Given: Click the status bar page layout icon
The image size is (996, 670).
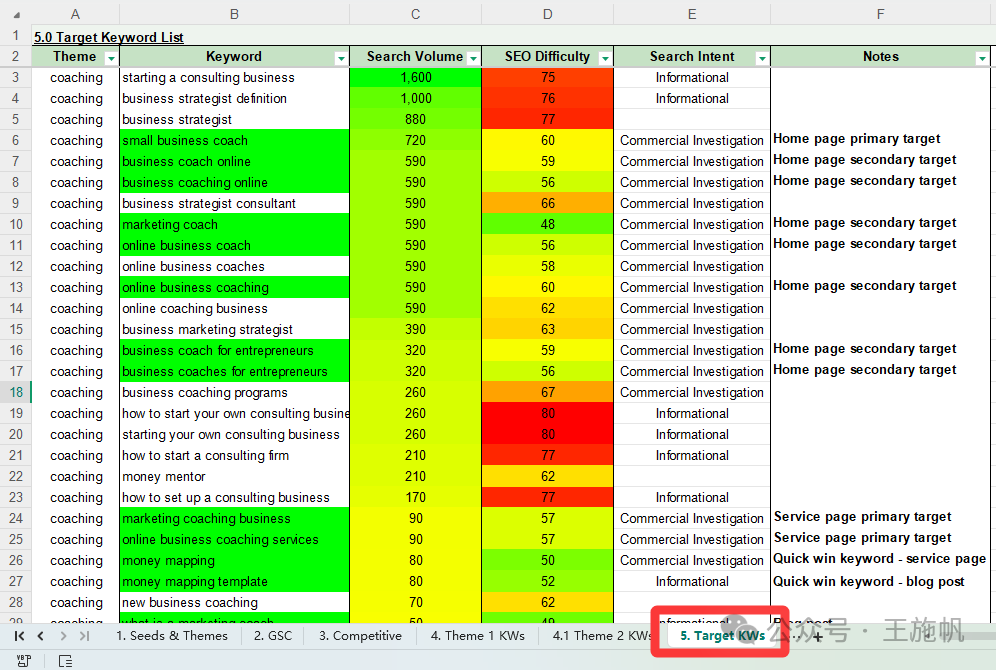Looking at the screenshot, I should point(65,661).
